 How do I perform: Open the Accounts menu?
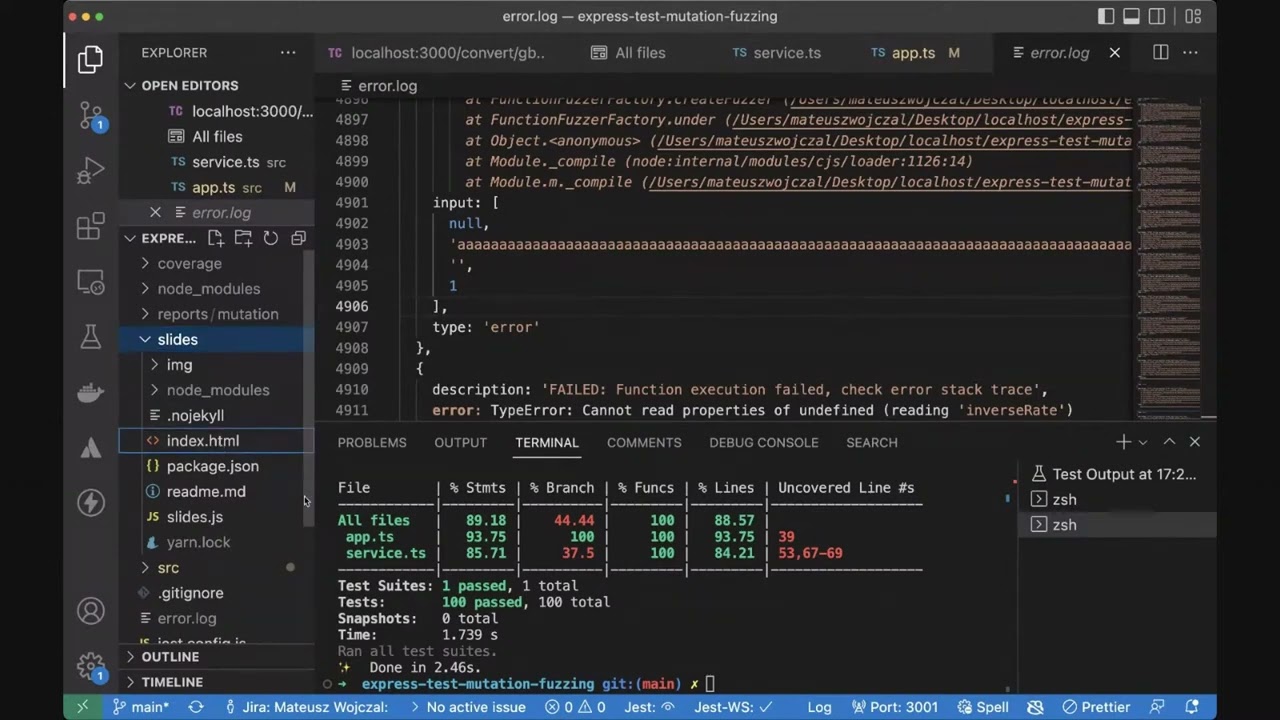91,611
